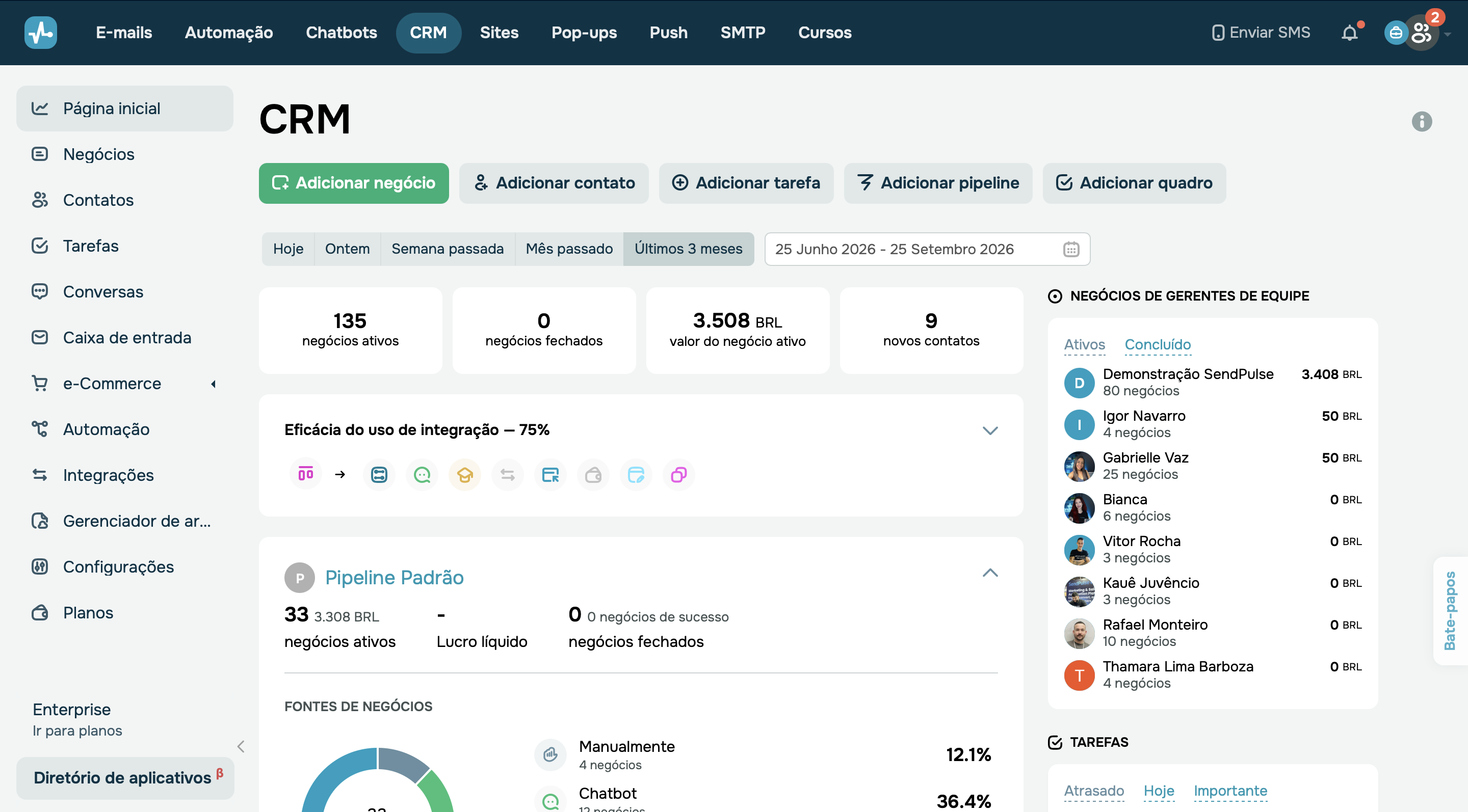
Task: Open the notifications bell
Action: (1350, 33)
